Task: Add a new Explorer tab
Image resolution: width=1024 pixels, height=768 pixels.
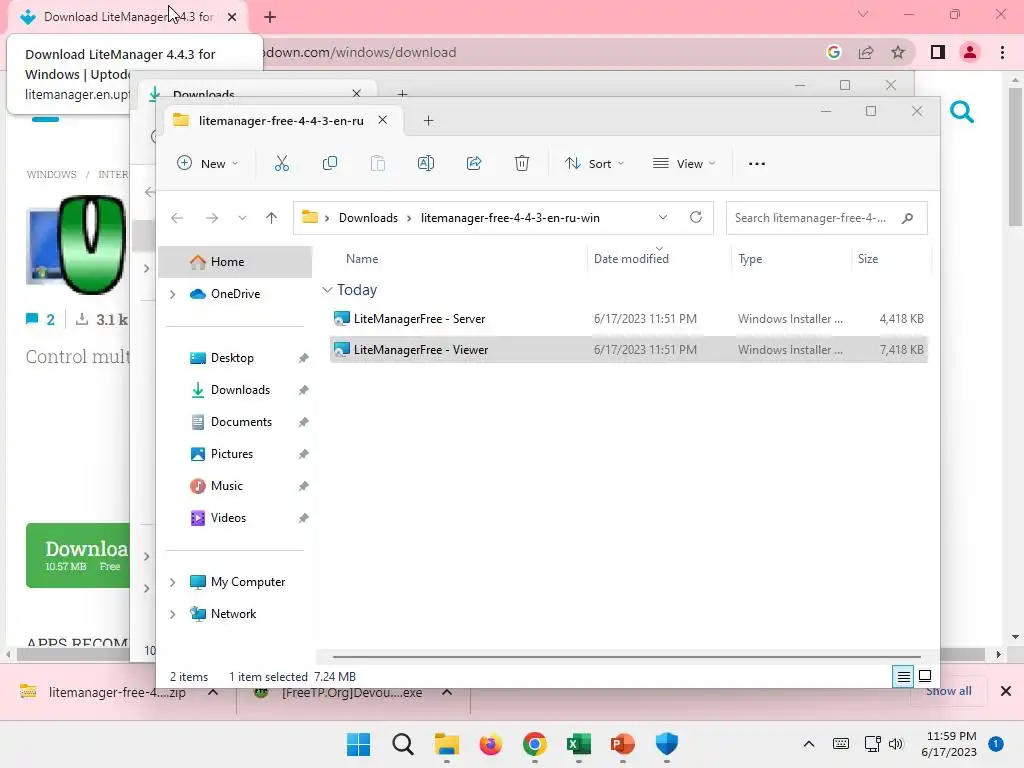Action: coord(428,121)
